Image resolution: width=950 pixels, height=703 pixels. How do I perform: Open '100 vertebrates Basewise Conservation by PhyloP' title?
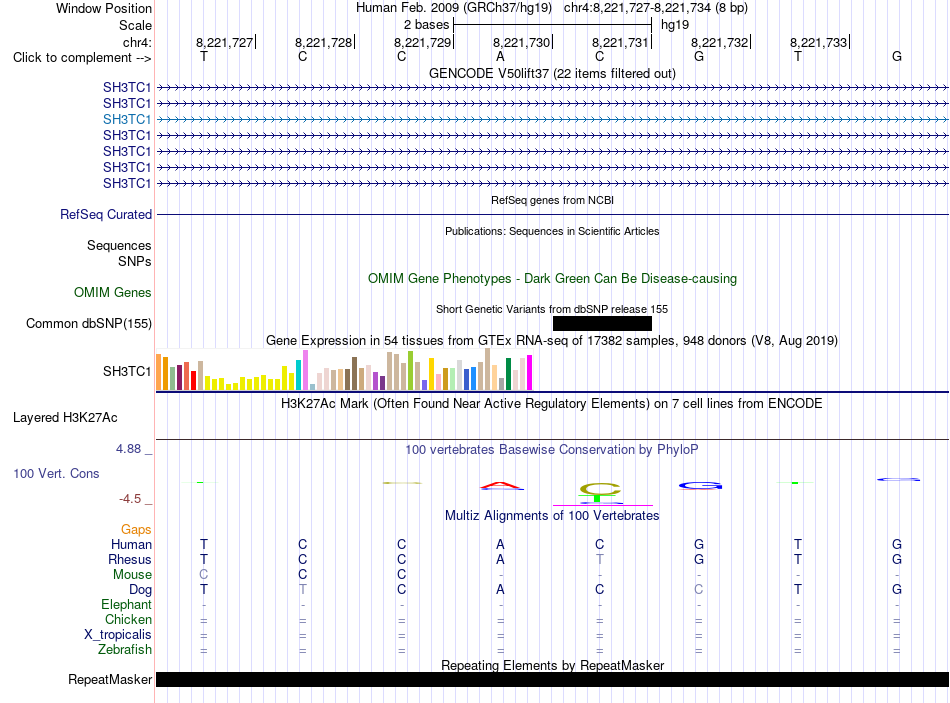(x=552, y=450)
